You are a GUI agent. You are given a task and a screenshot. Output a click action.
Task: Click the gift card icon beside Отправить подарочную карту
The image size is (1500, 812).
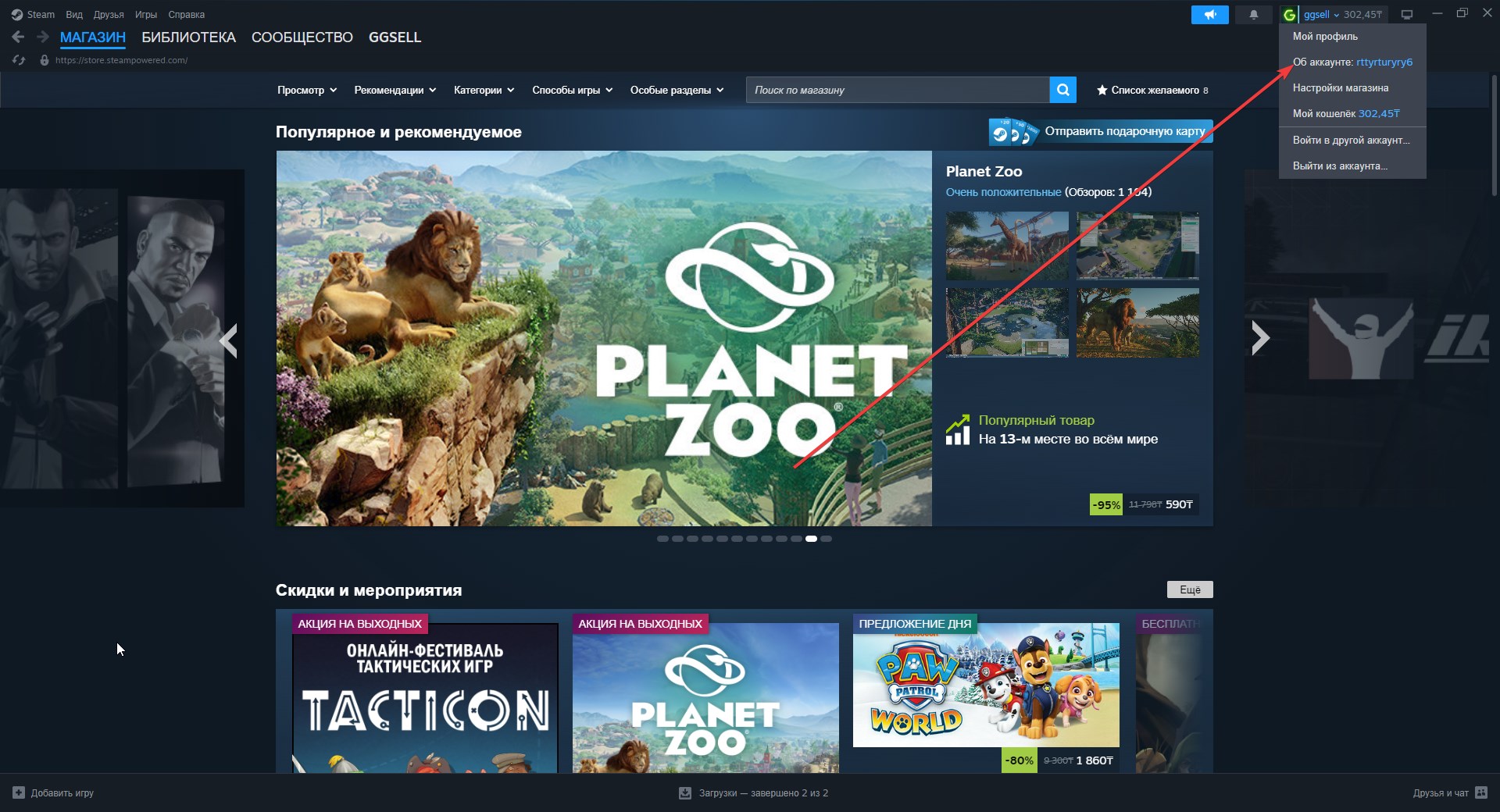pyautogui.click(x=1013, y=132)
